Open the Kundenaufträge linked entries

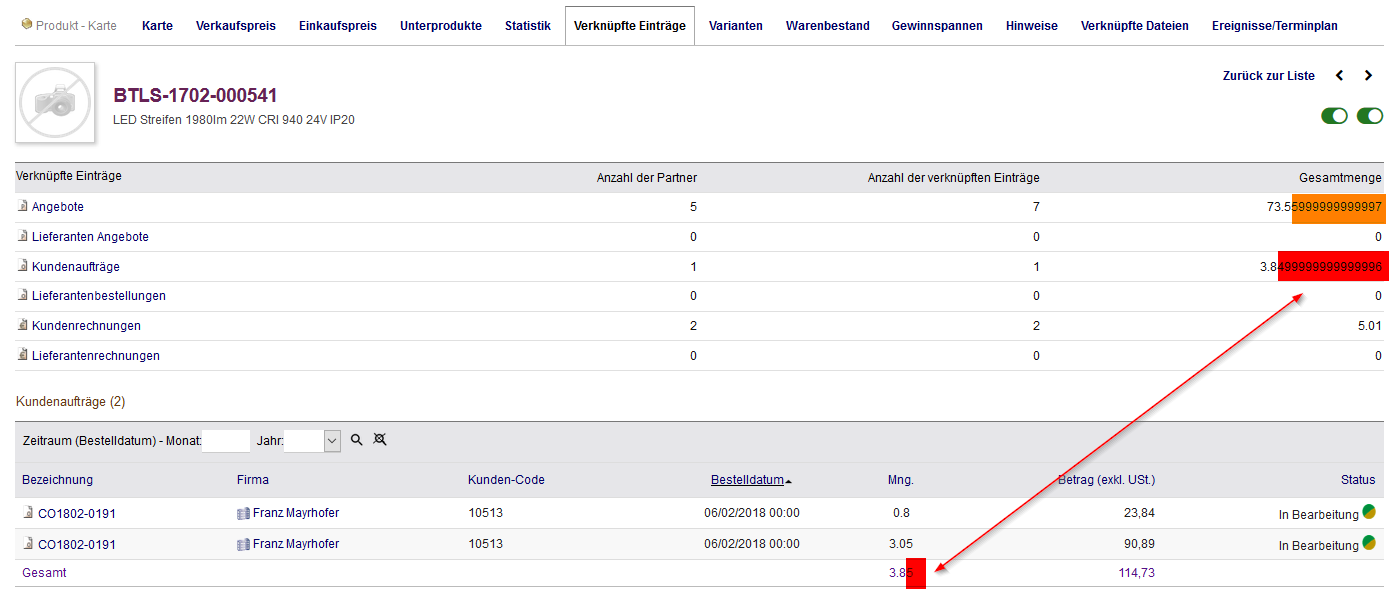click(x=76, y=267)
